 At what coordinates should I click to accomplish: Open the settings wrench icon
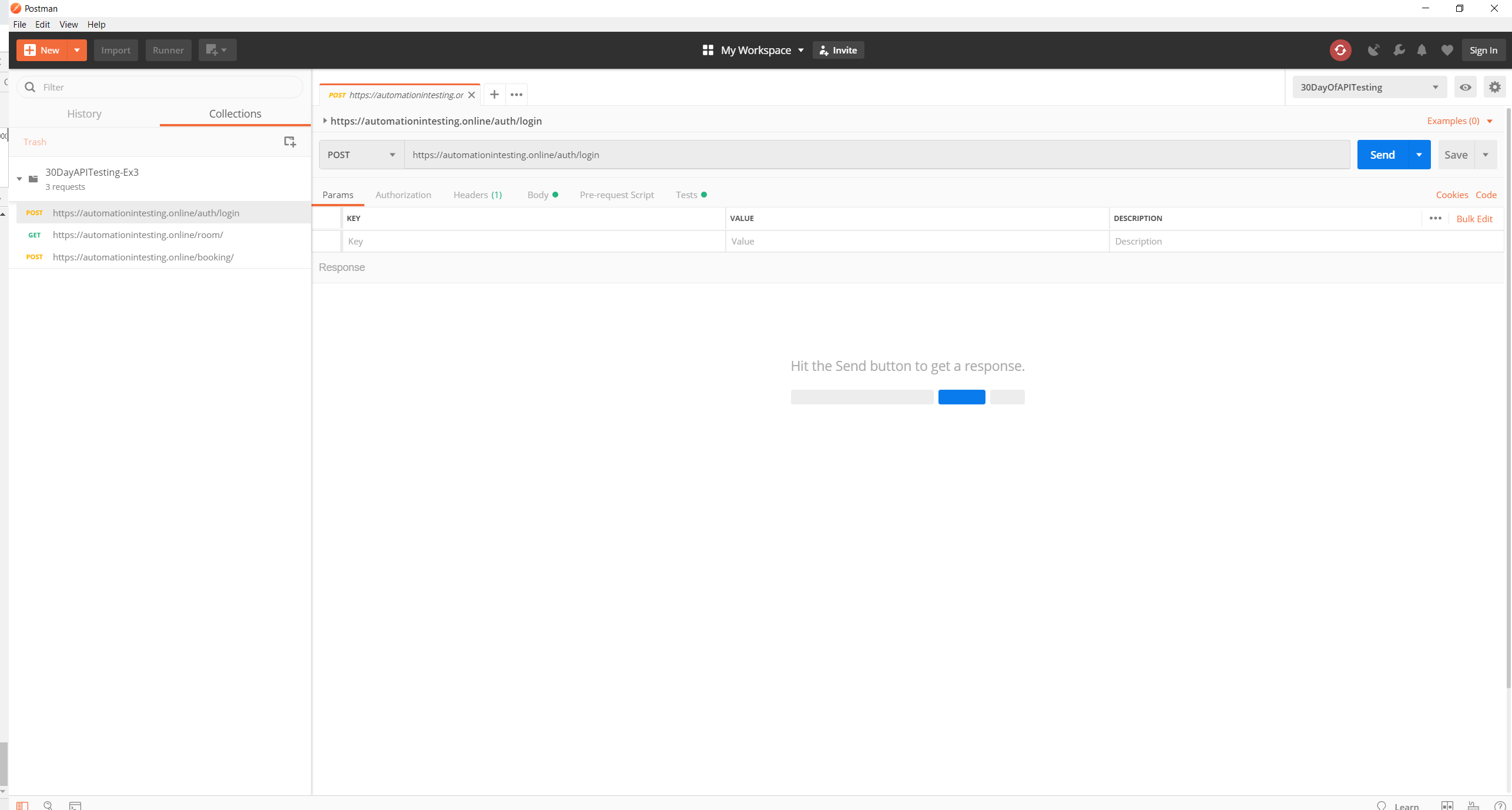pyautogui.click(x=1399, y=50)
